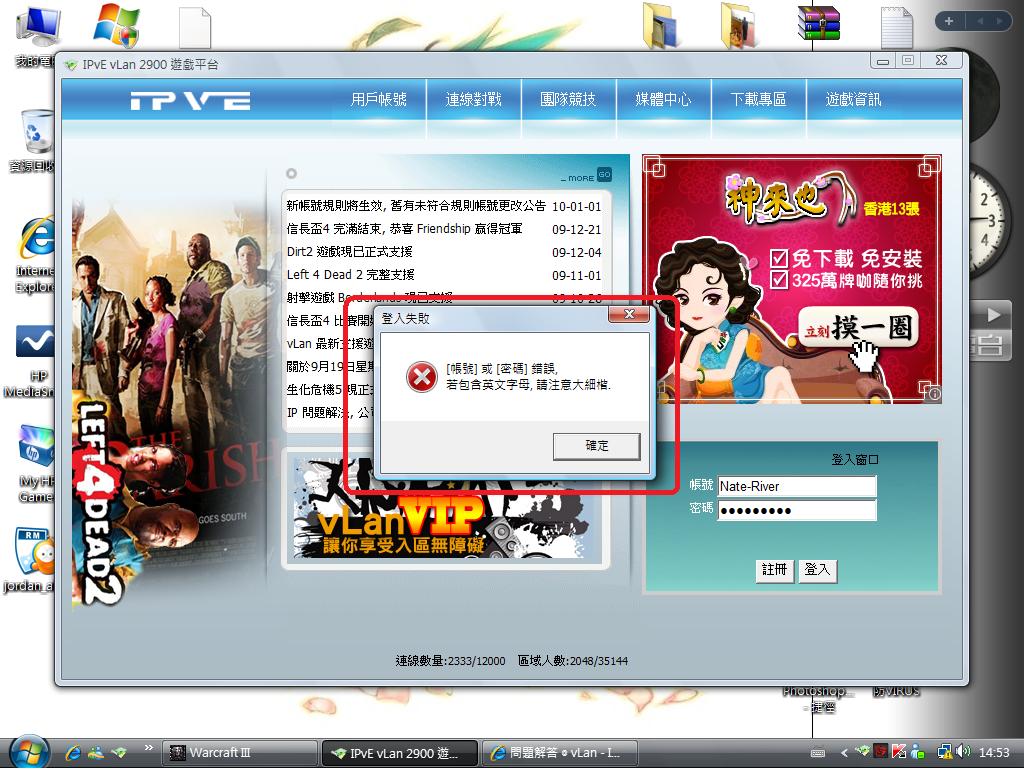Click the vLan tray icon in notification area

point(862,751)
